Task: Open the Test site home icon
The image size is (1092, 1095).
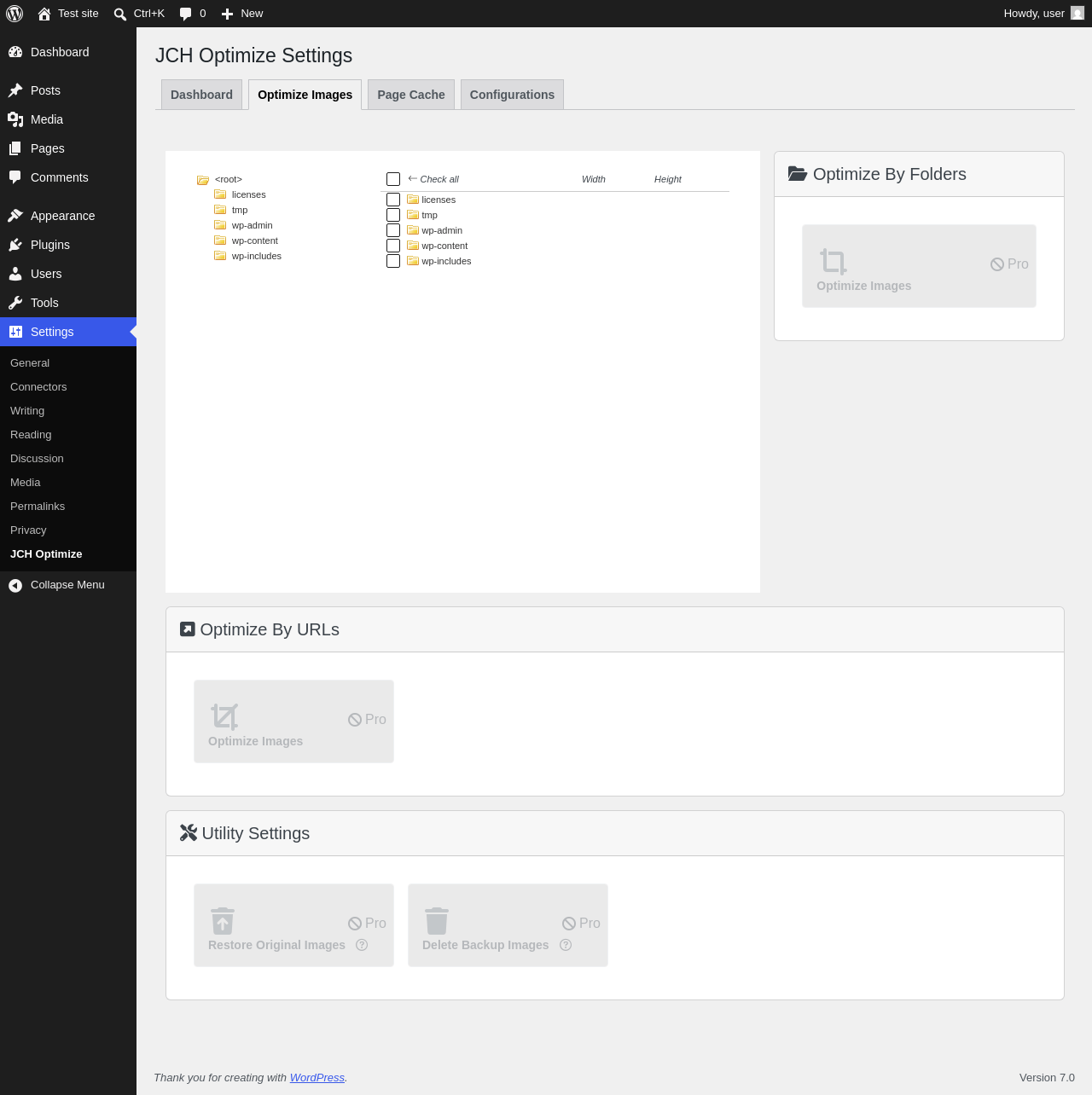Action: [44, 14]
